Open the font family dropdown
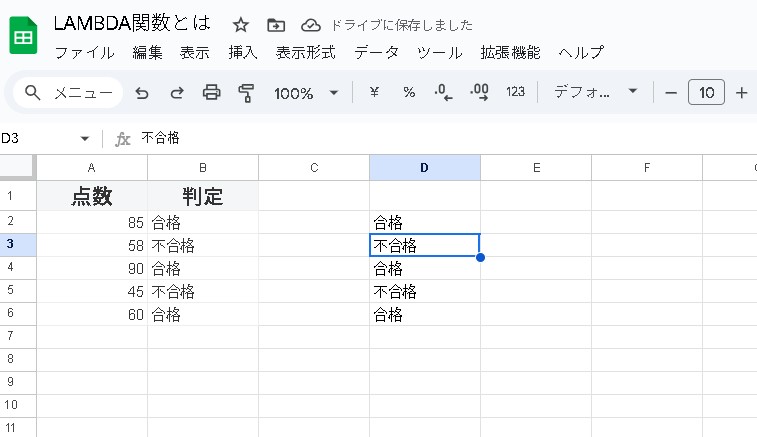This screenshot has width=757, height=437. (x=595, y=93)
